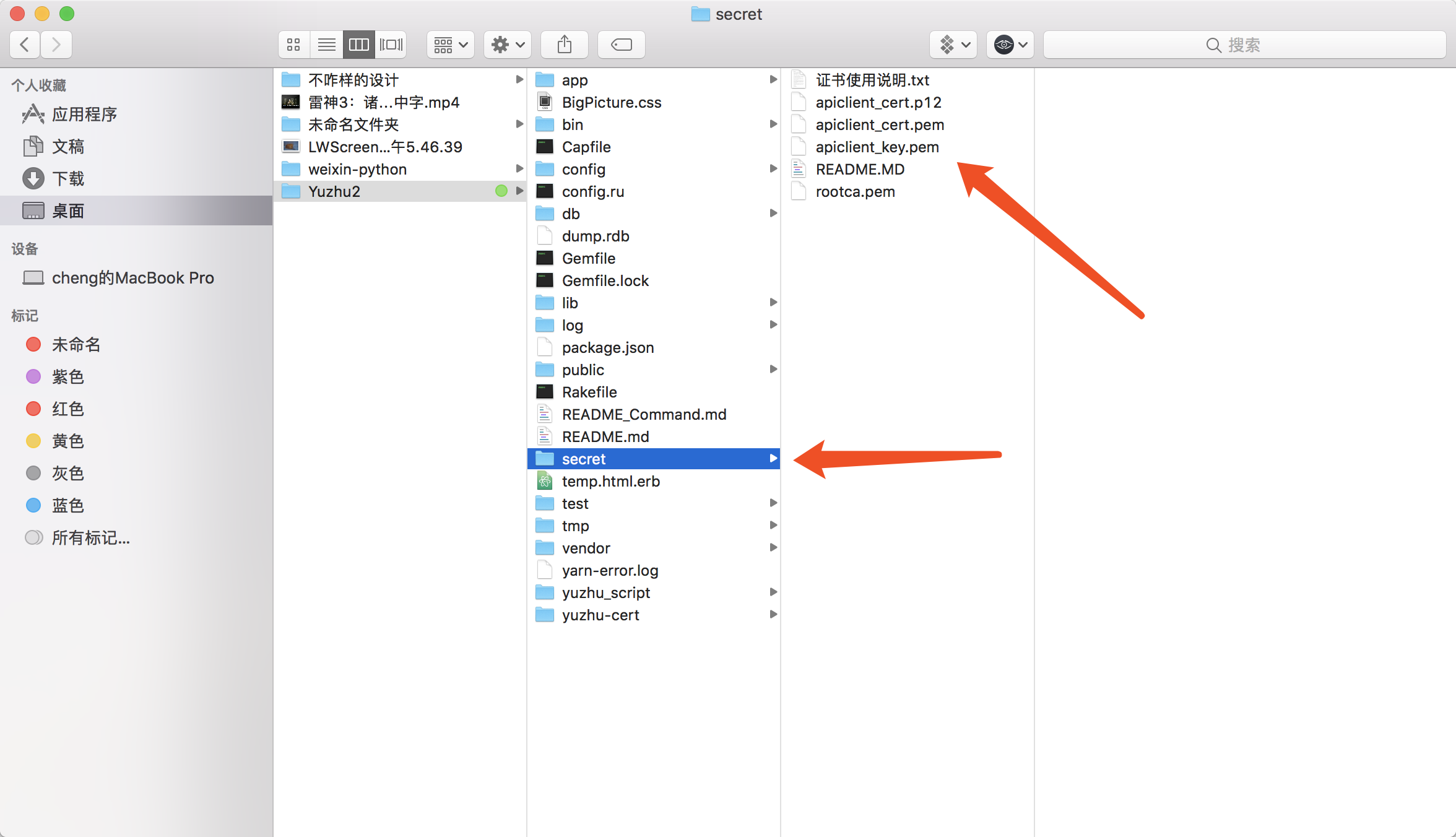Open the Action gear dropdown menu
This screenshot has width=1456, height=837.
point(507,45)
